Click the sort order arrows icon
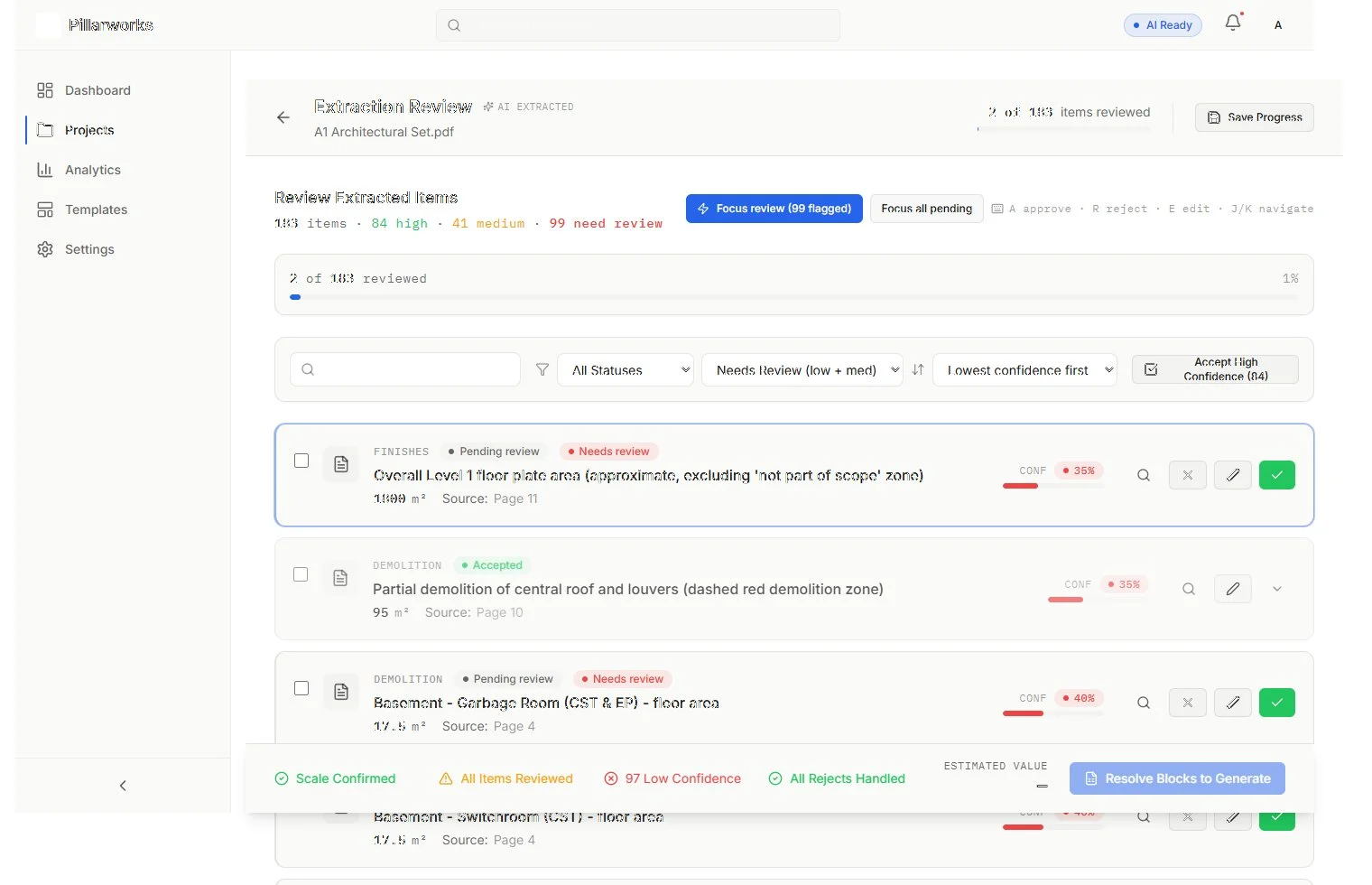 pos(918,369)
